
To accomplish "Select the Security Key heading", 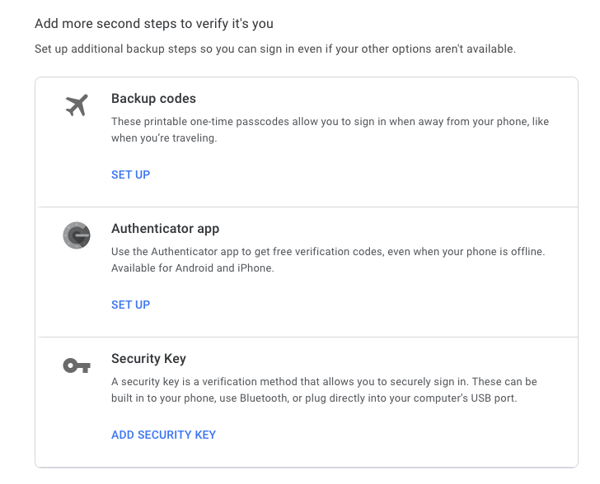I will click(148, 359).
